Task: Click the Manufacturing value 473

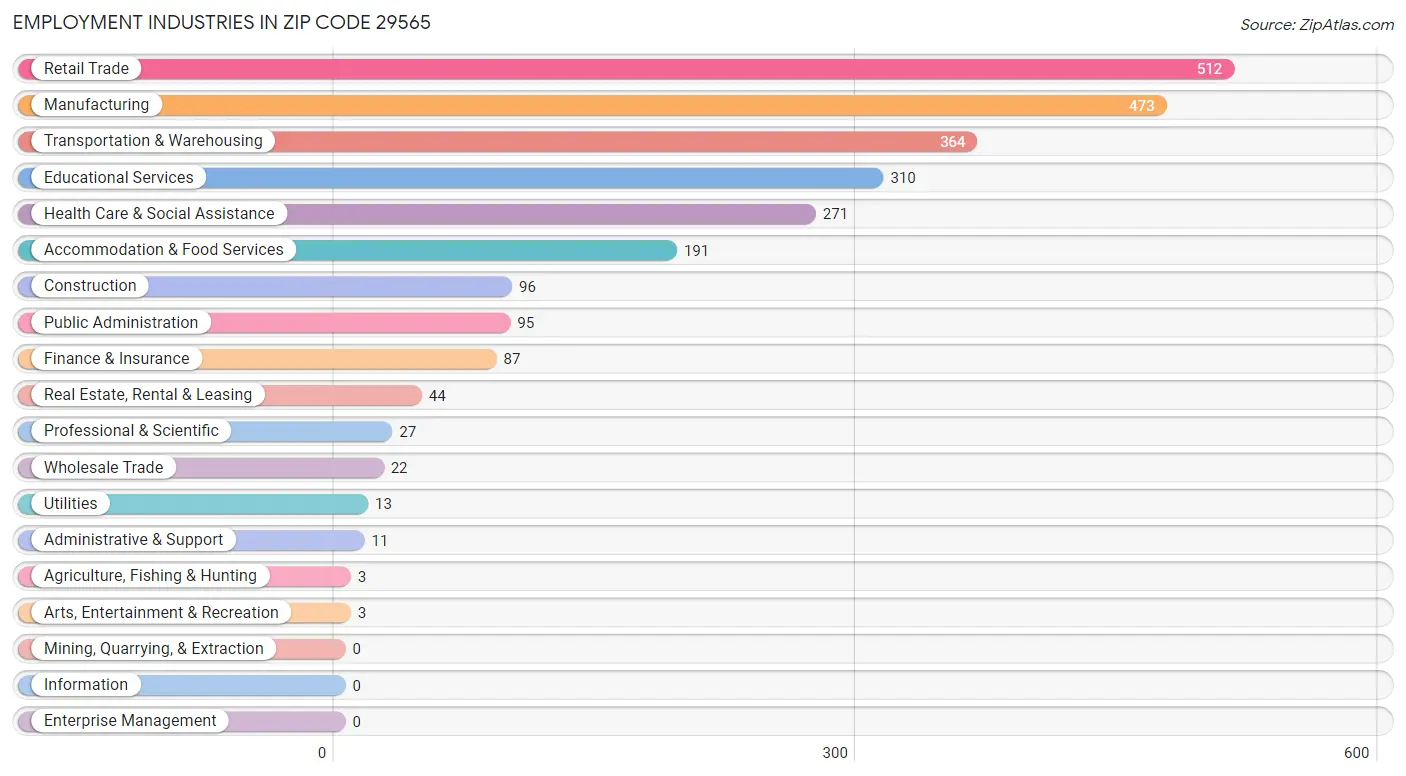Action: point(1142,106)
